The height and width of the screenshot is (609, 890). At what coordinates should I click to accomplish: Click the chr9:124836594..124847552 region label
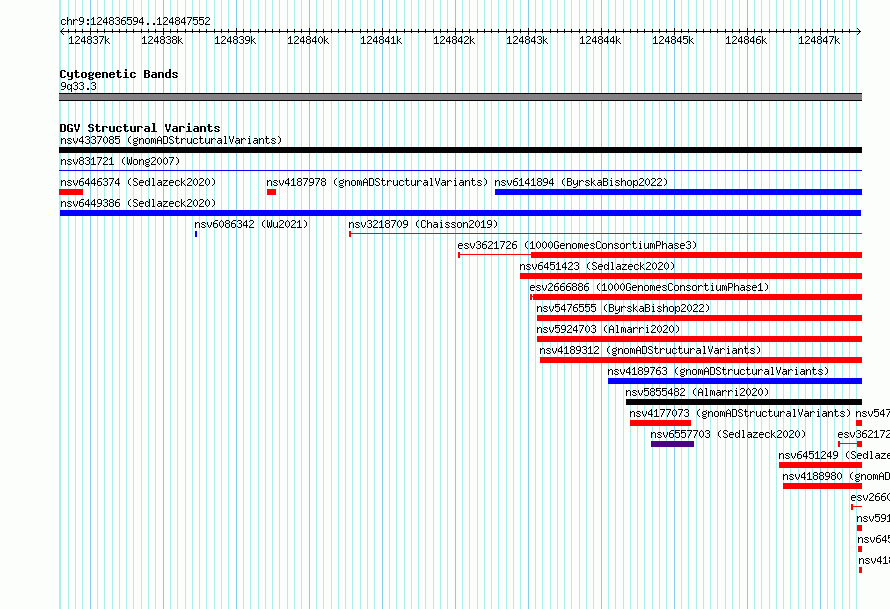pos(135,21)
